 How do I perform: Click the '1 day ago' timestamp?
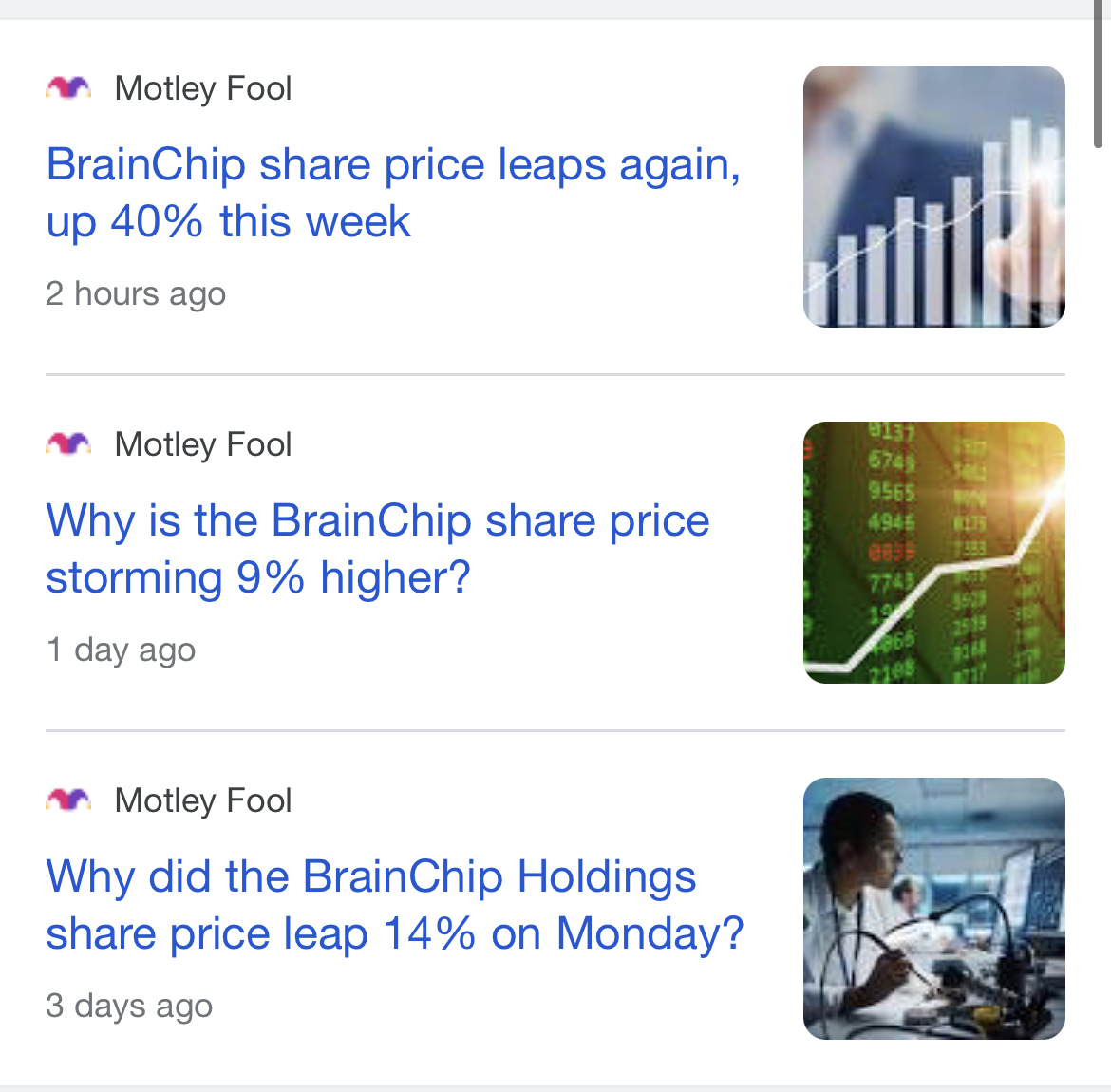[121, 650]
